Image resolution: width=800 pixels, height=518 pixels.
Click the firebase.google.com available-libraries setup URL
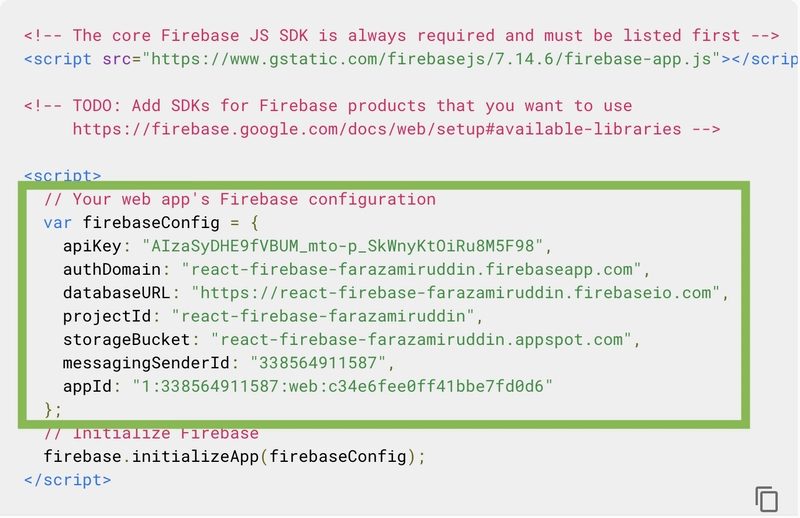pyautogui.click(x=377, y=129)
